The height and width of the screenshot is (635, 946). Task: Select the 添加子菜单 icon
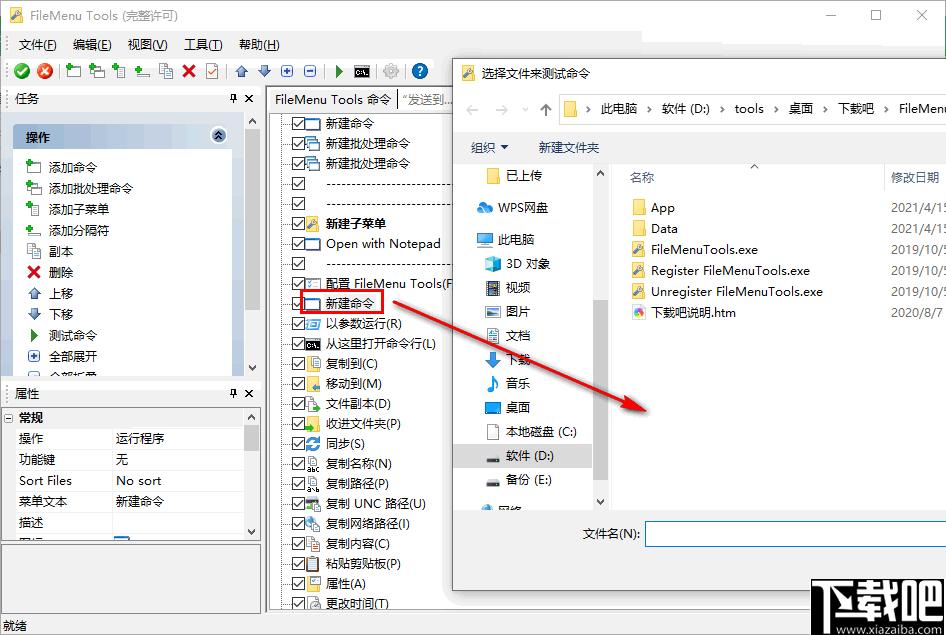tap(33, 208)
